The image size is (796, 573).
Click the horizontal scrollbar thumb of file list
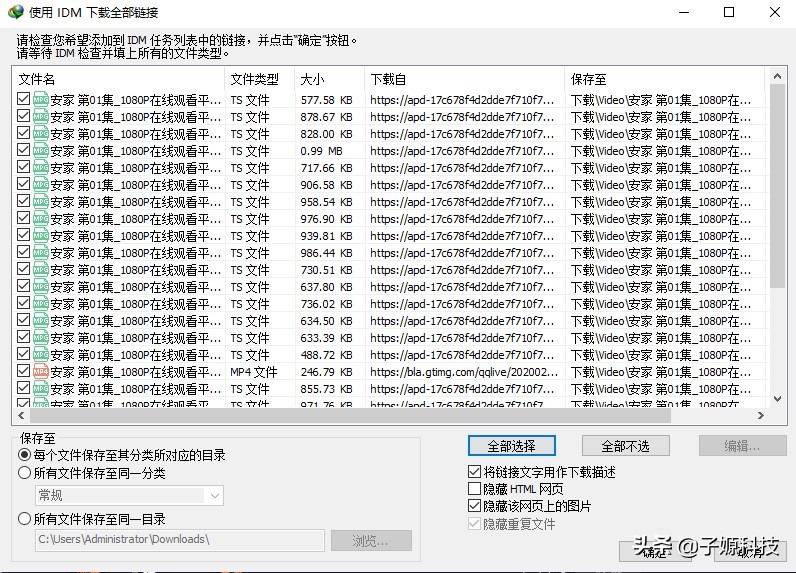350,415
